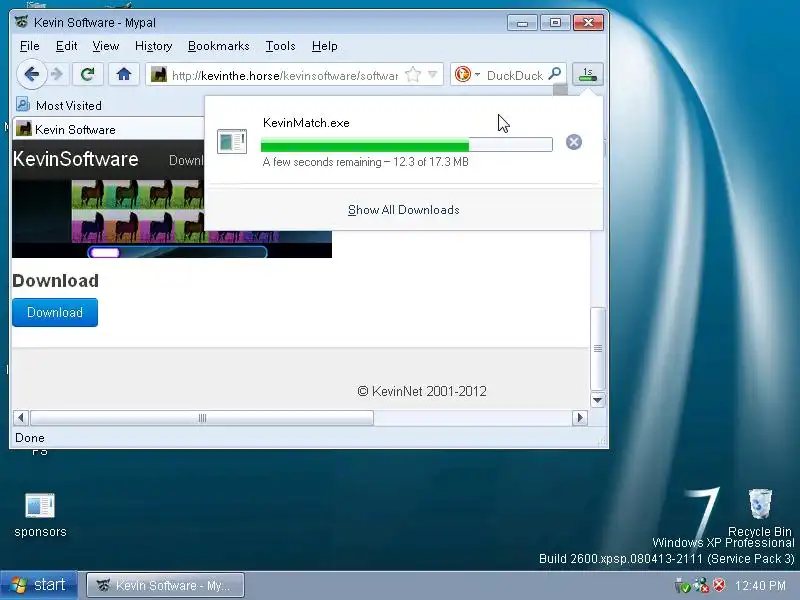
Task: Click the horse site favicon in address bar
Action: tap(159, 75)
